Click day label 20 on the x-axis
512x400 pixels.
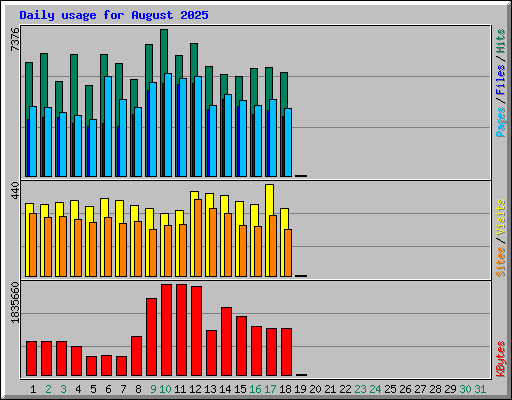click(315, 389)
